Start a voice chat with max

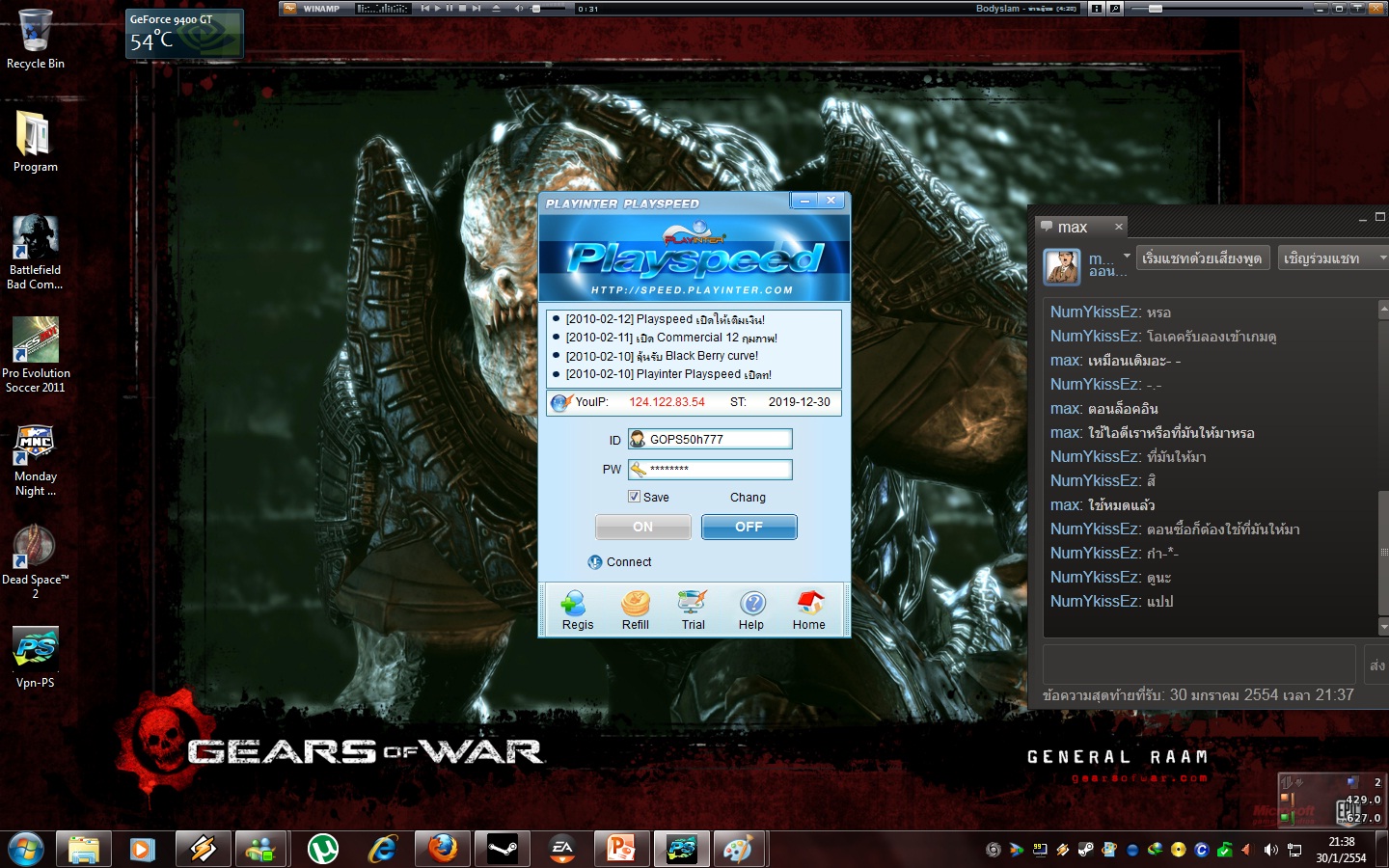1201,258
